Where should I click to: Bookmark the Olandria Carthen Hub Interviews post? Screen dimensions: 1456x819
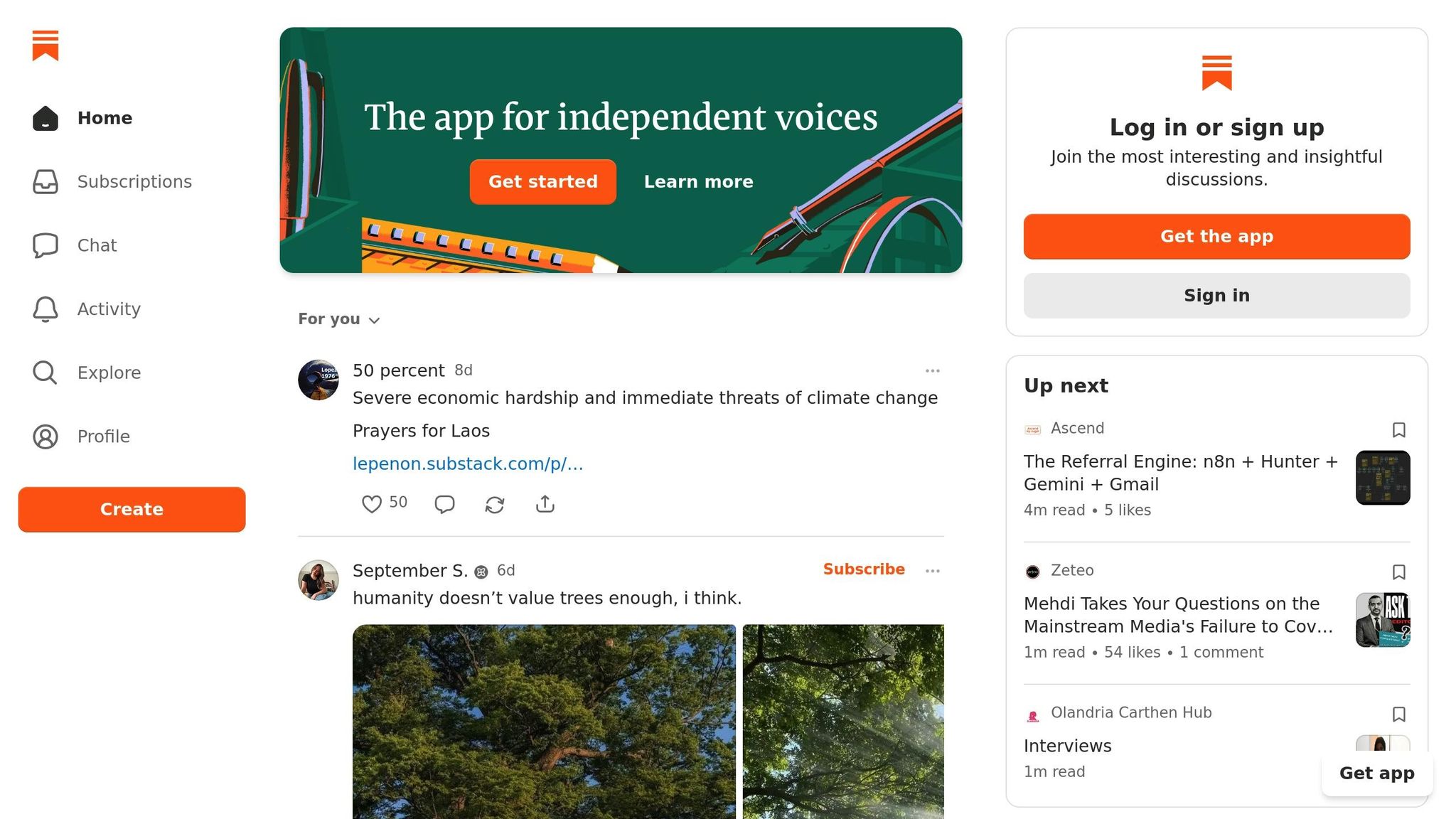[x=1398, y=714]
